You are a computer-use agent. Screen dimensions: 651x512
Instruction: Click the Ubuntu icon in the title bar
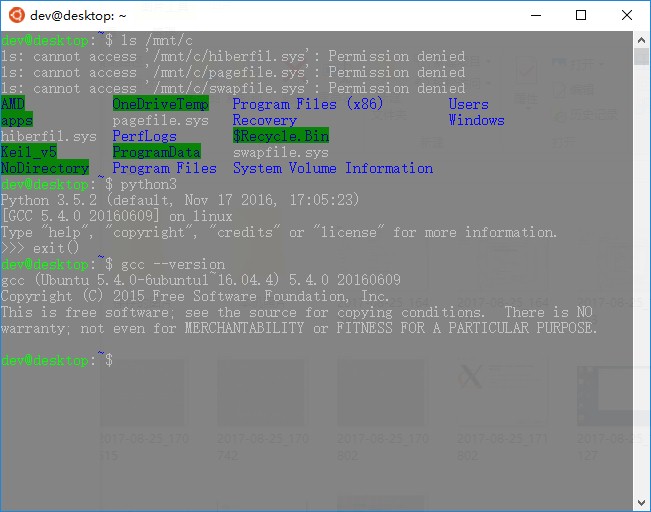click(x=16, y=15)
